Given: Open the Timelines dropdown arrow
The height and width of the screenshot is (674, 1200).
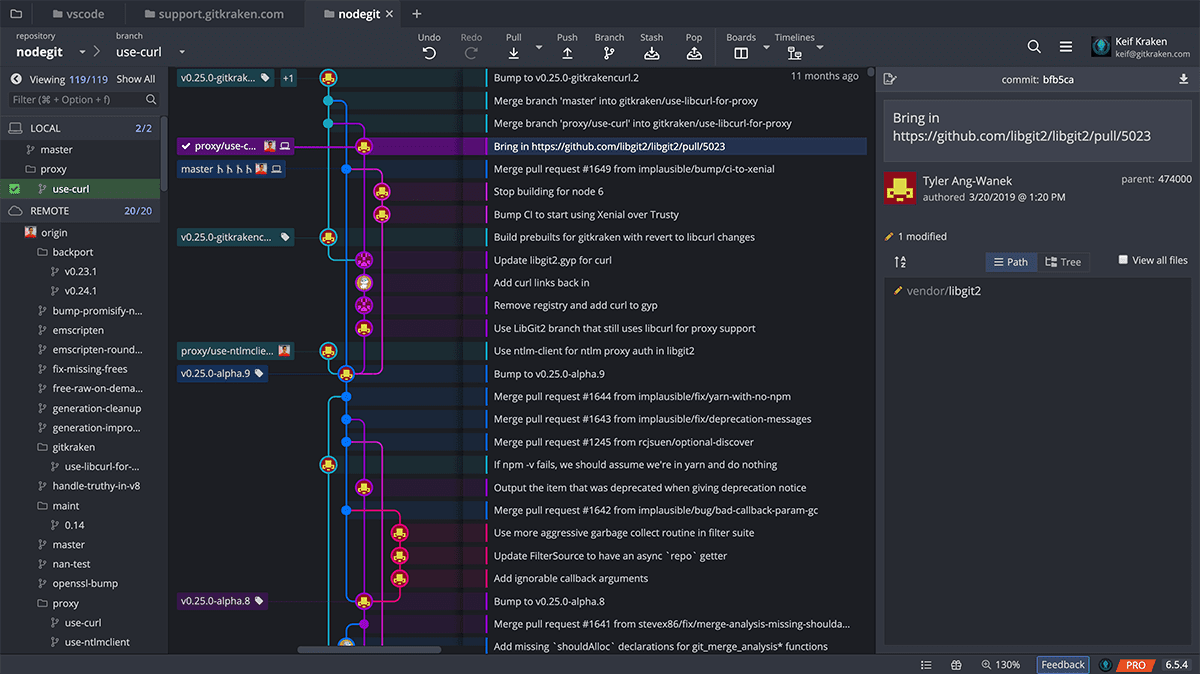Looking at the screenshot, I should coord(820,47).
